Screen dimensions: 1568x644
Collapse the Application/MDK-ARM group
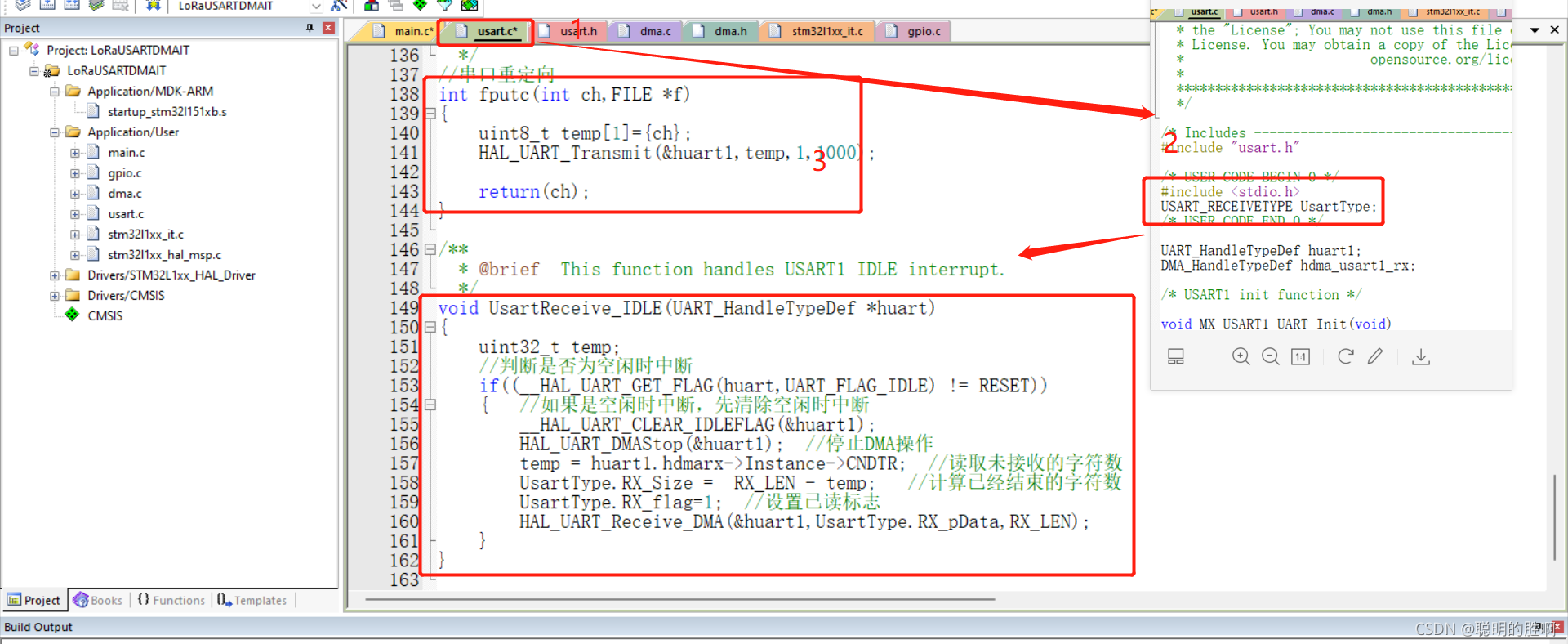pyautogui.click(x=55, y=92)
